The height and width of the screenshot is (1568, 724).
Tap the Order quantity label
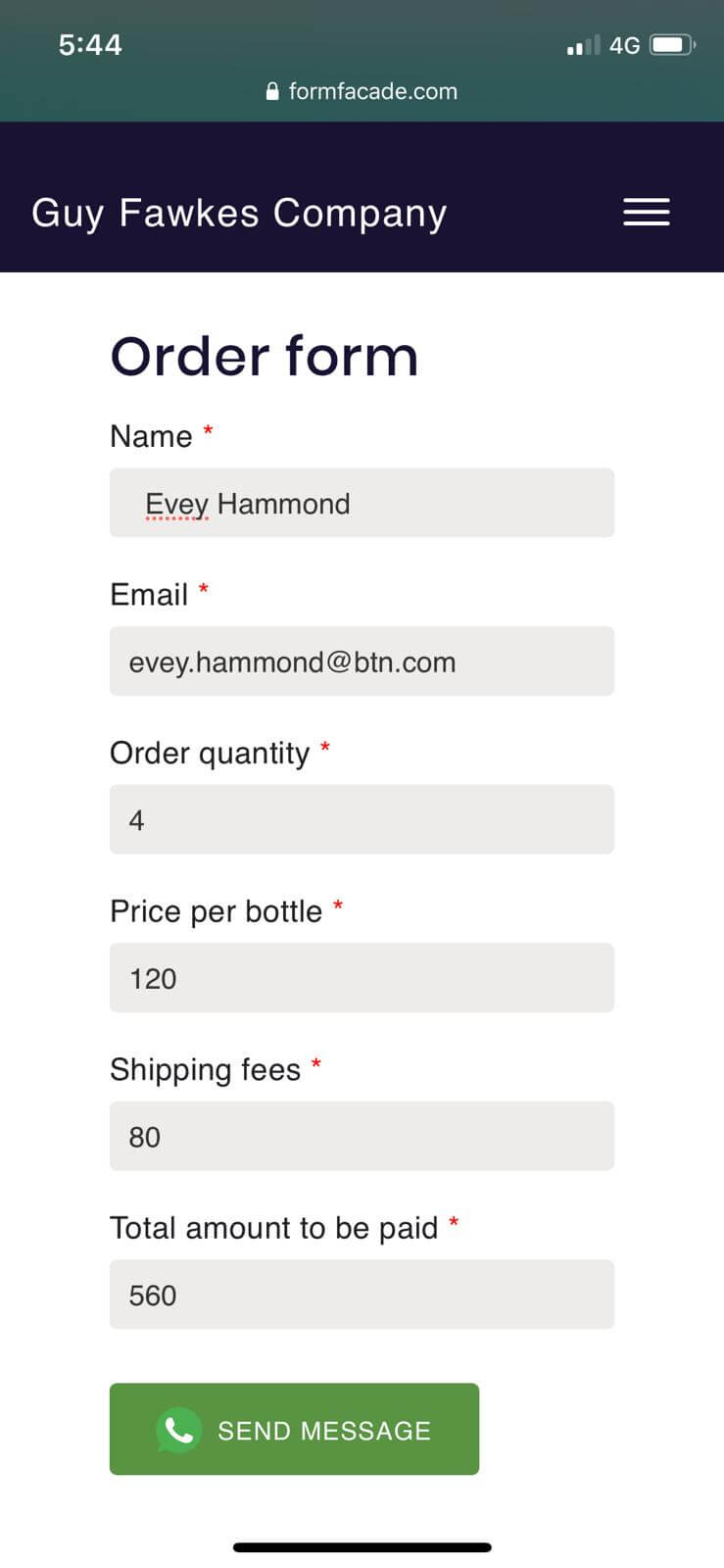click(209, 753)
